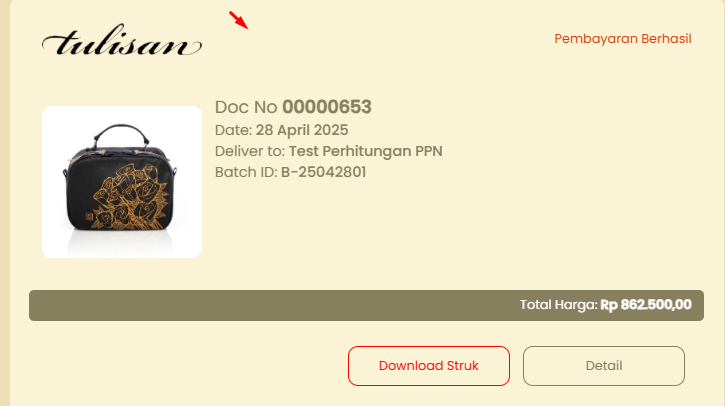Click the darker strip at left page edge

click(x=5, y=203)
